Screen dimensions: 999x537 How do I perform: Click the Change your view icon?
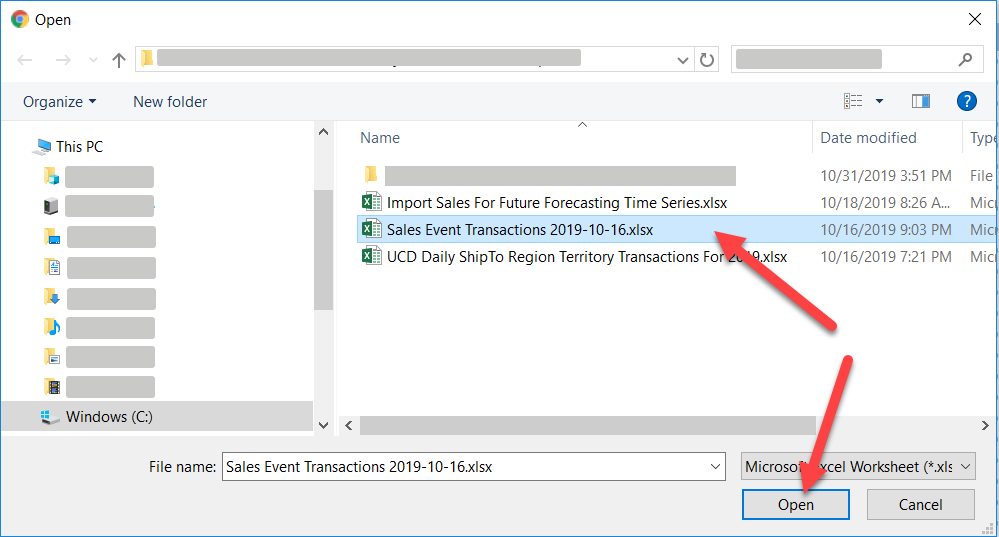[853, 101]
